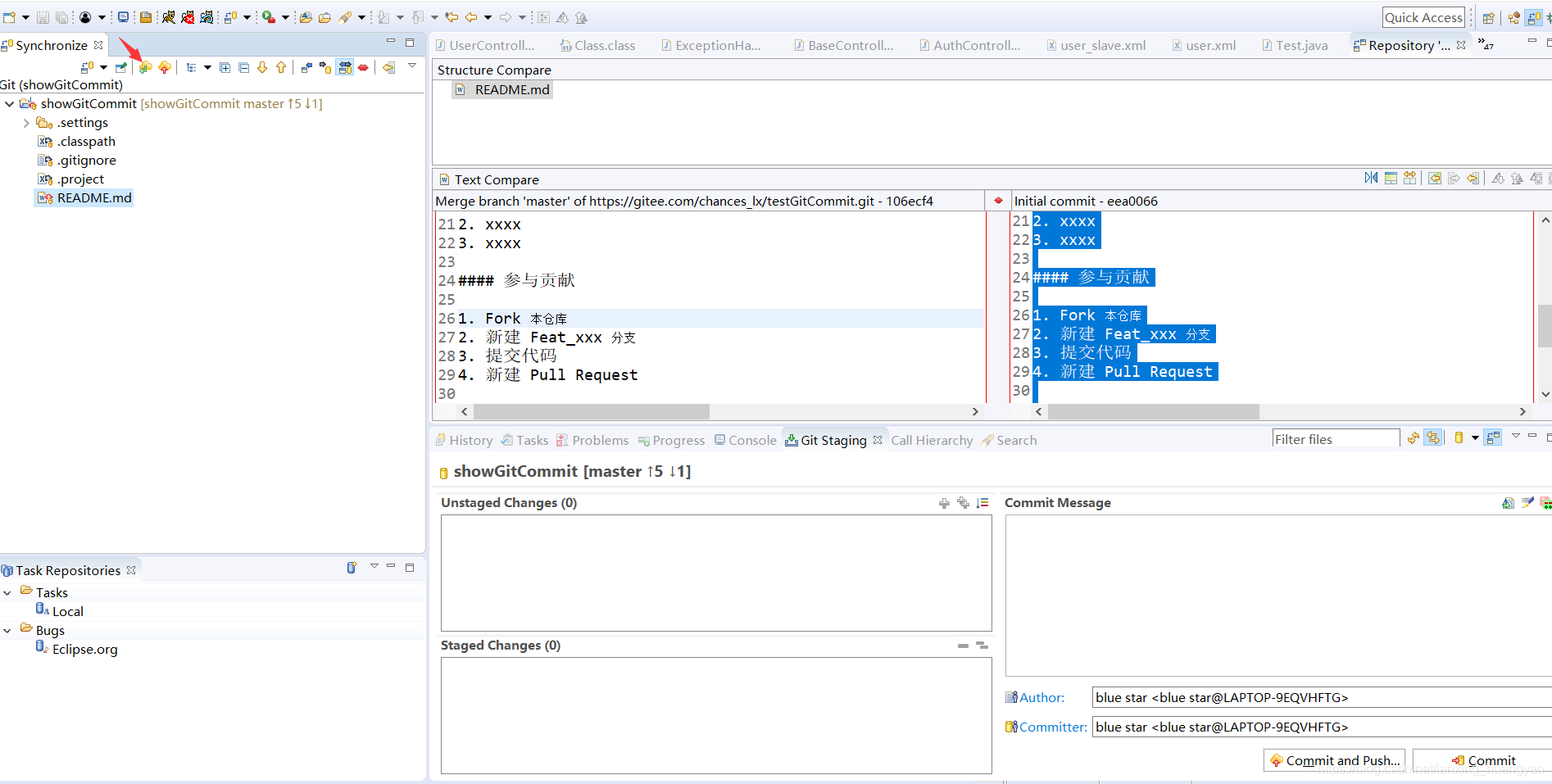The image size is (1552, 784).
Task: Click the Quick Access field
Action: tap(1423, 17)
